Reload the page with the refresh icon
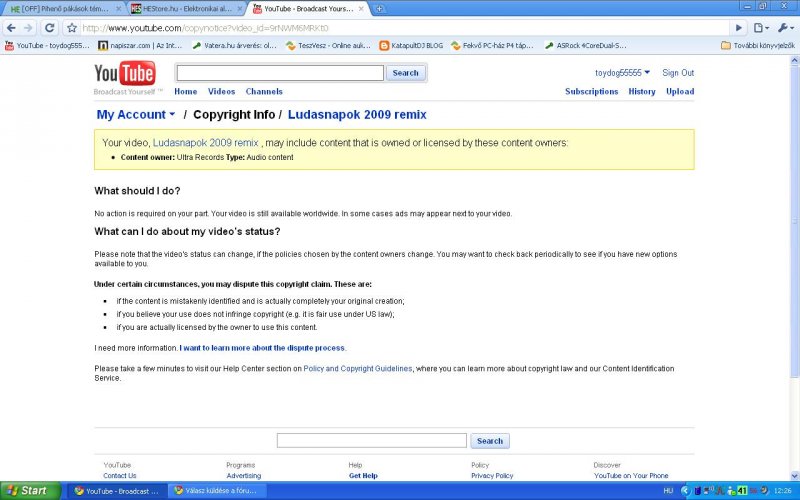The width and height of the screenshot is (800, 500). click(49, 28)
